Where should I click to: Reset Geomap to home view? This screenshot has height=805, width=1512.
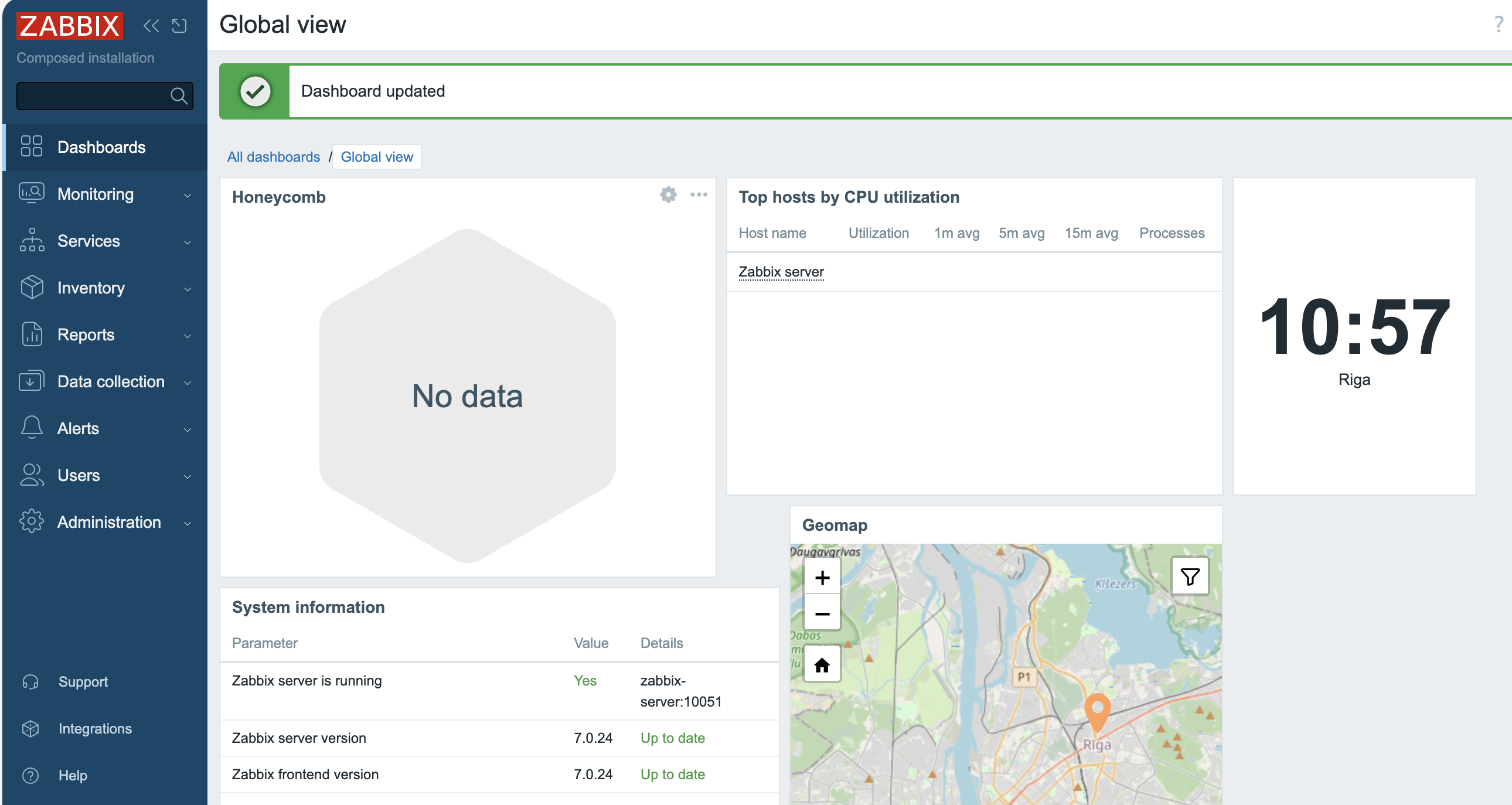(822, 665)
